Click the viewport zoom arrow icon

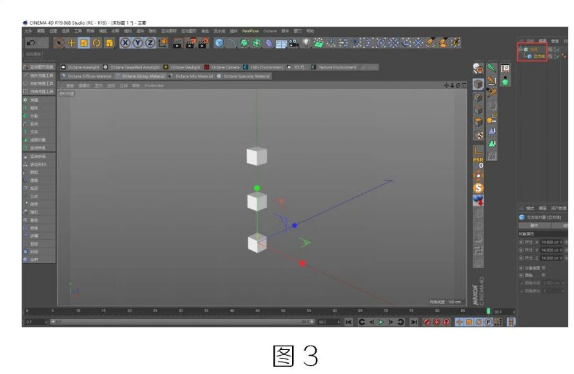tap(452, 85)
